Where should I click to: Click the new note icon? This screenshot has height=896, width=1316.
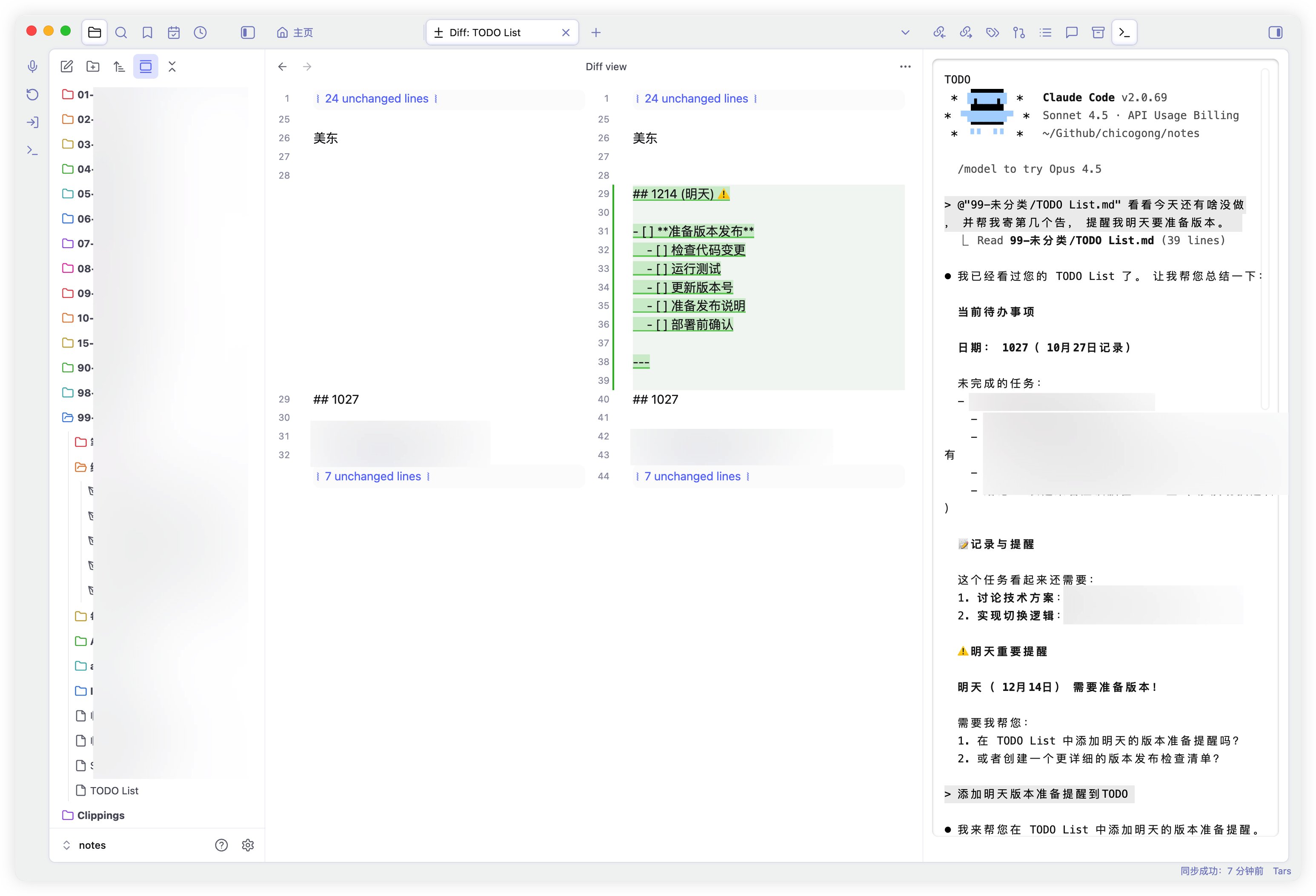[67, 67]
